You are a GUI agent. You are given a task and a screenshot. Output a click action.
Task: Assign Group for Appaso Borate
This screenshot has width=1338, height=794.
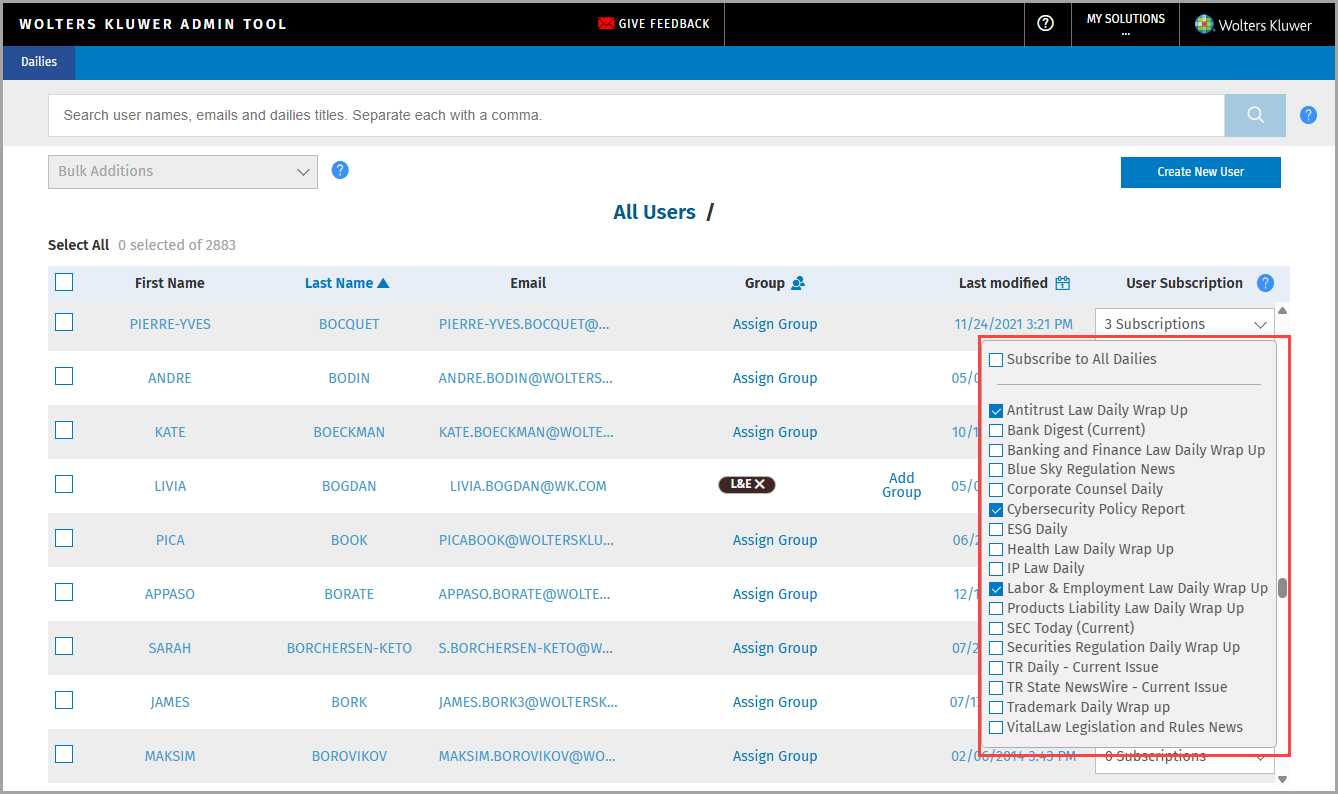click(775, 594)
